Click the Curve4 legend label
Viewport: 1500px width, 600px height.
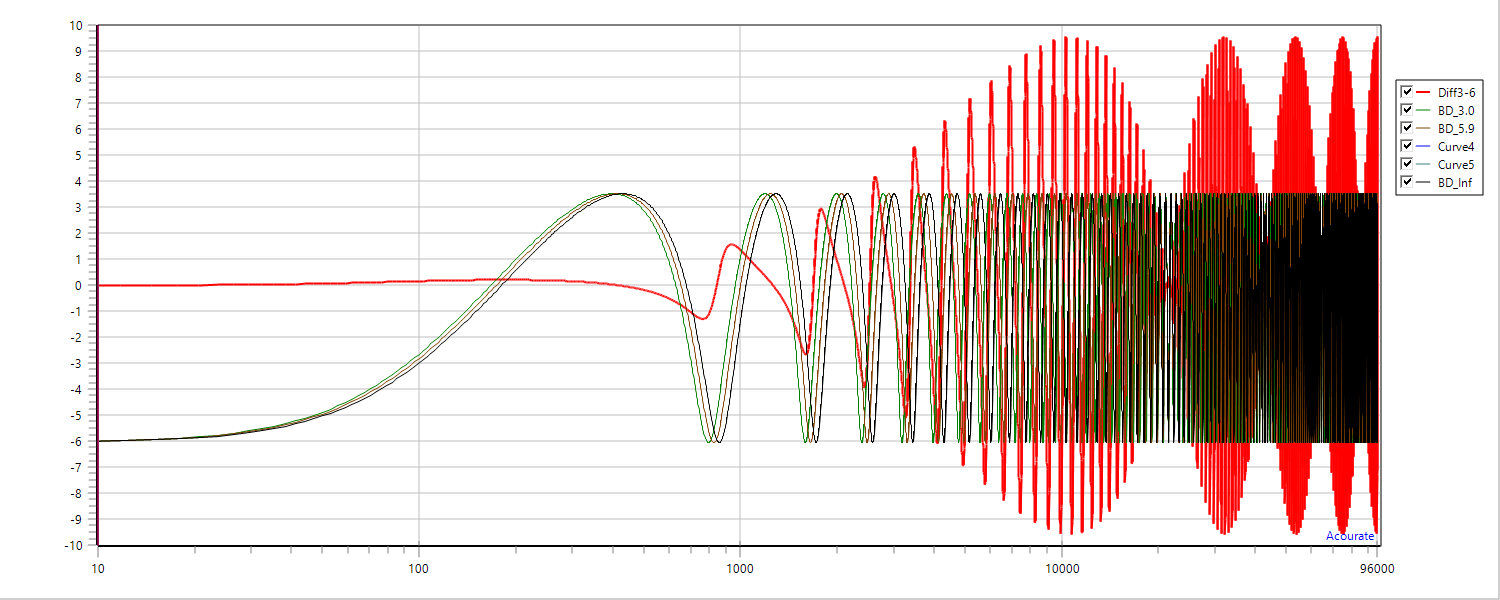pyautogui.click(x=1456, y=146)
